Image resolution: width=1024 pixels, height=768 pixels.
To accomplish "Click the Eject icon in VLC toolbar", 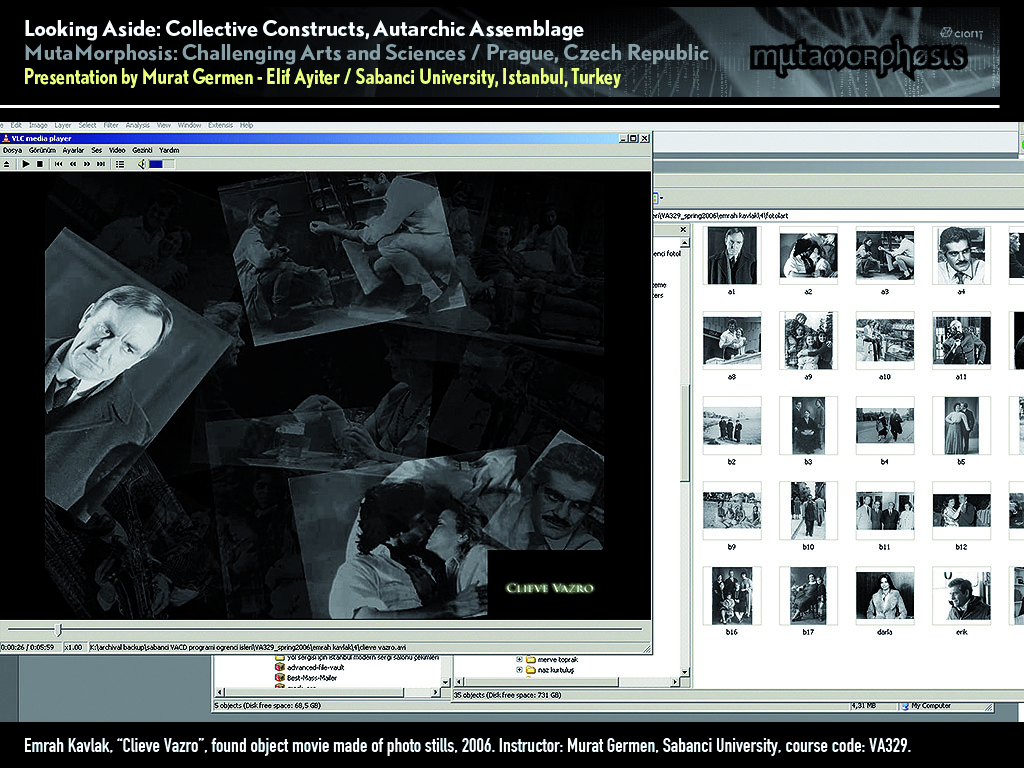I will [8, 163].
